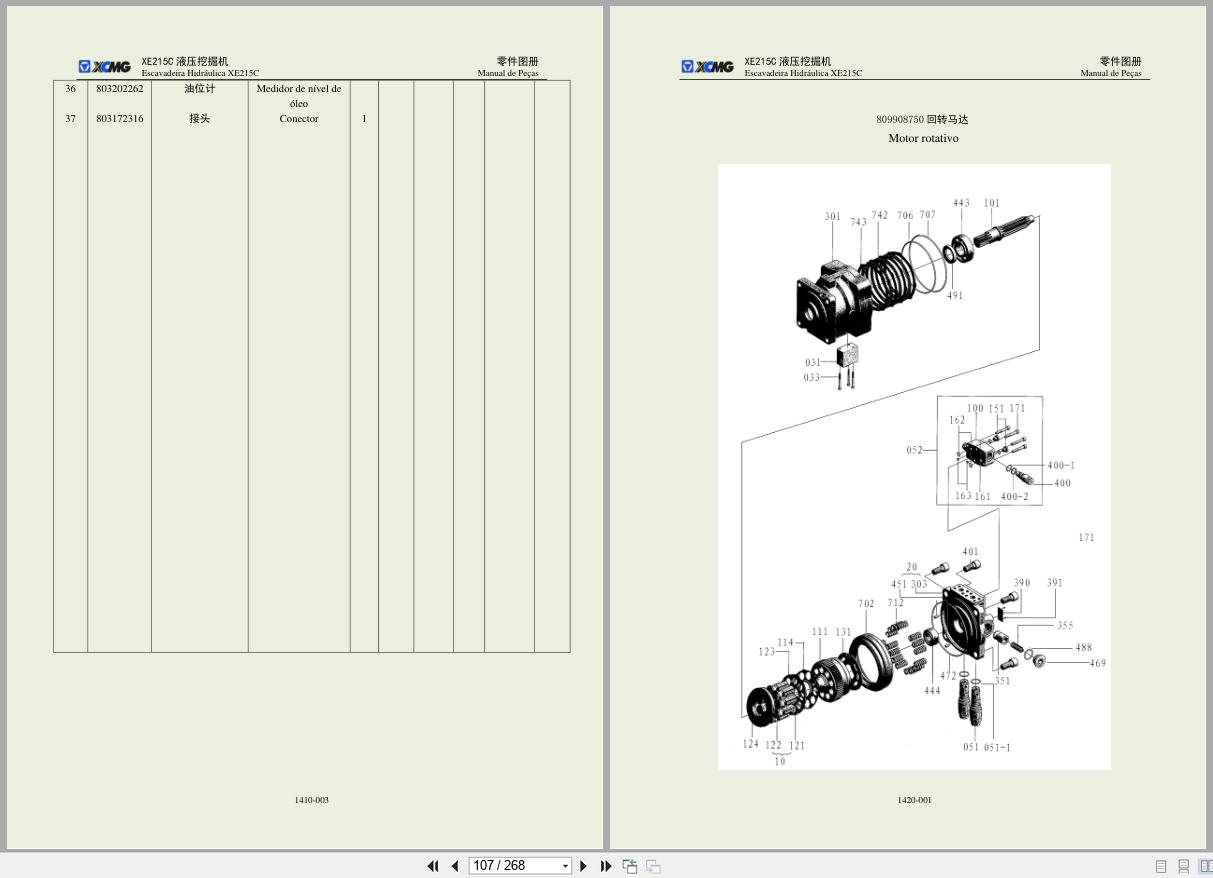The image size is (1213, 878).
Task: Switch to continuous page layout
Action: pos(1183,866)
